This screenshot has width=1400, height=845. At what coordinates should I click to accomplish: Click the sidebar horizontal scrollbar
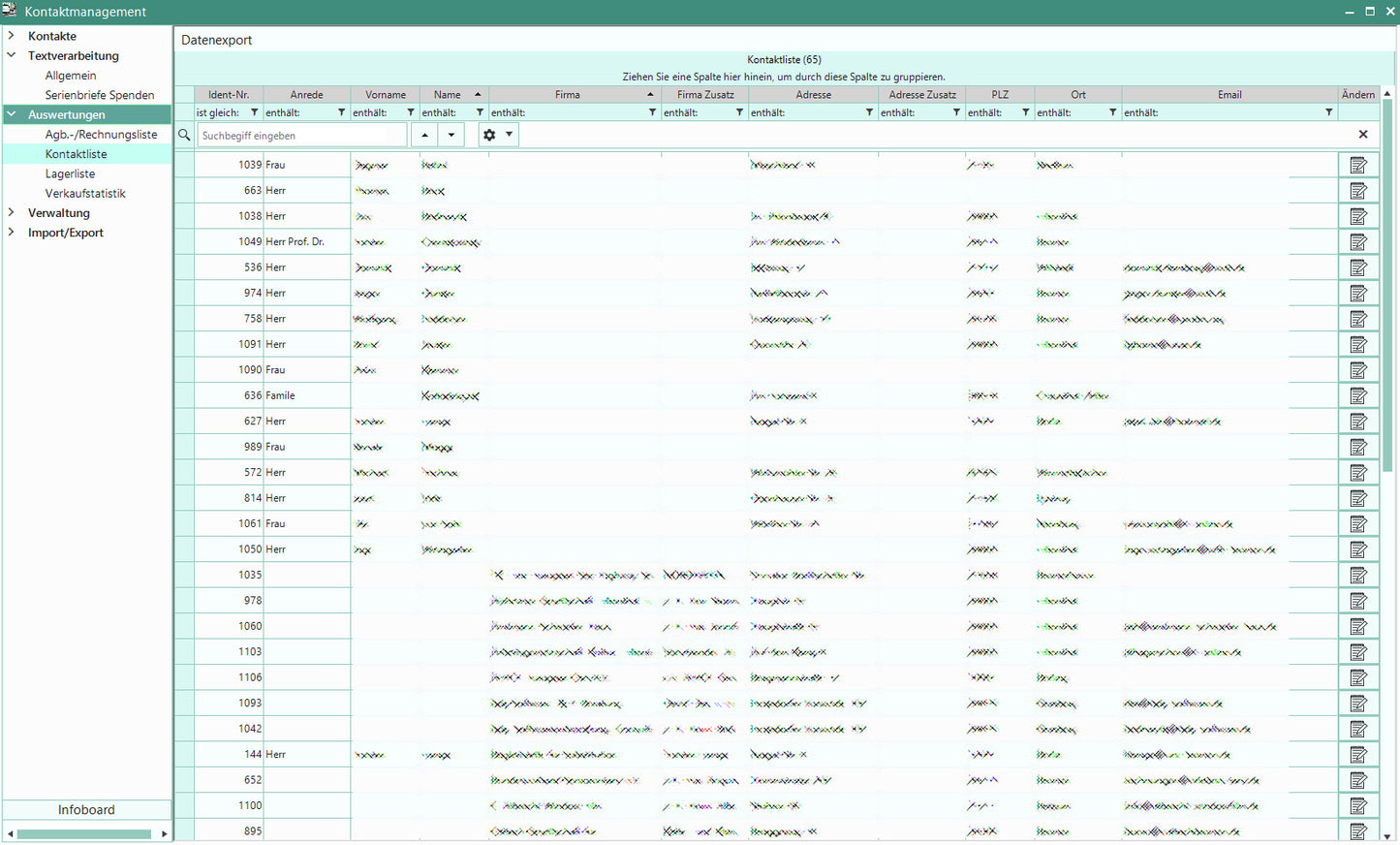pos(84,834)
